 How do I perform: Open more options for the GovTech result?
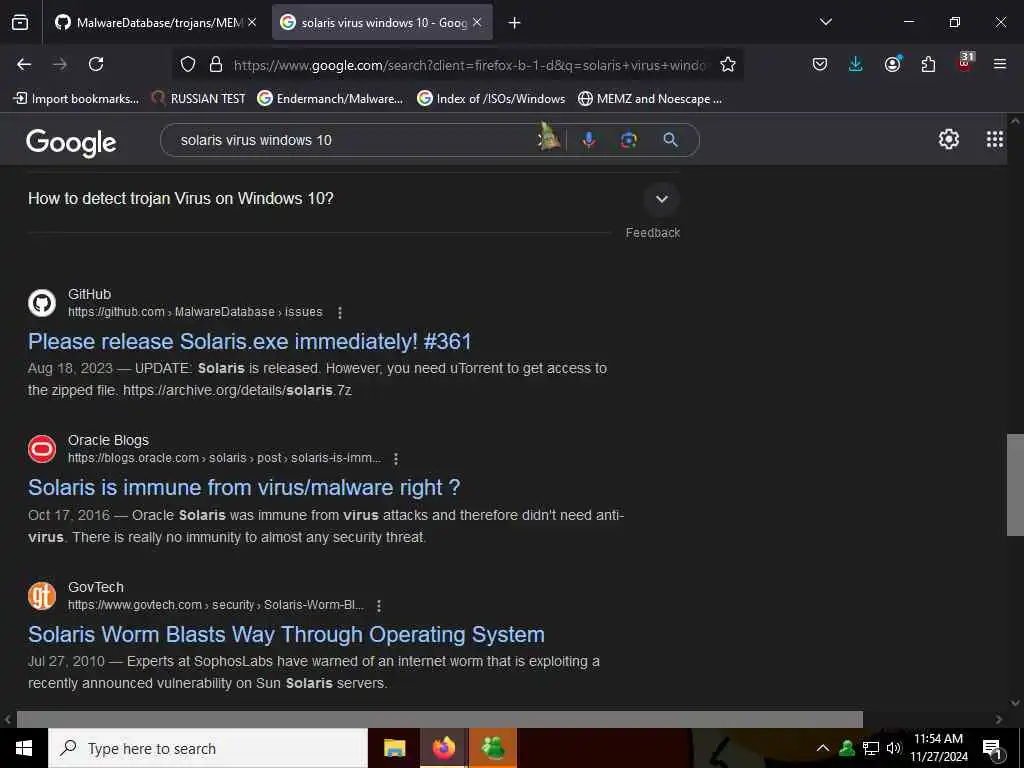click(x=379, y=606)
